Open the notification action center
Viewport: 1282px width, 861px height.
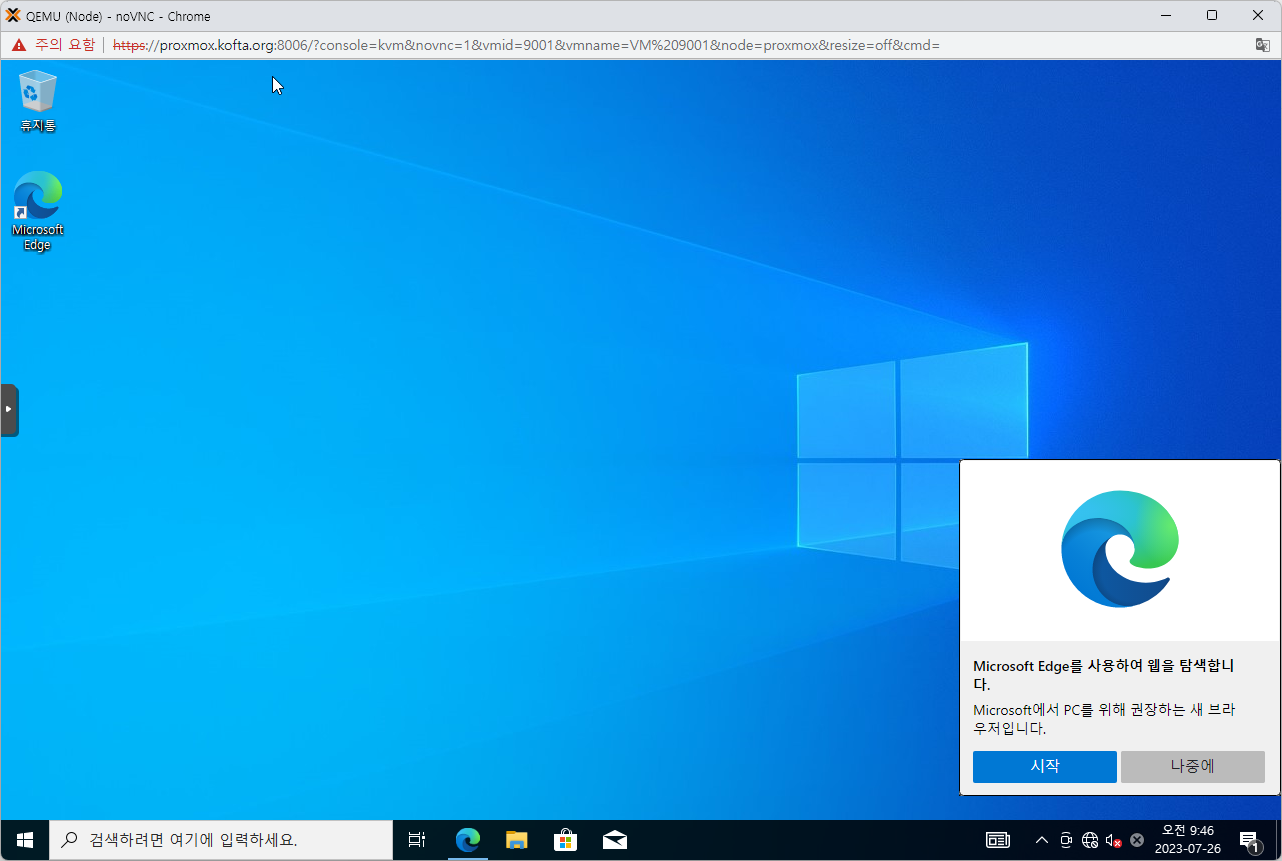tap(1249, 840)
